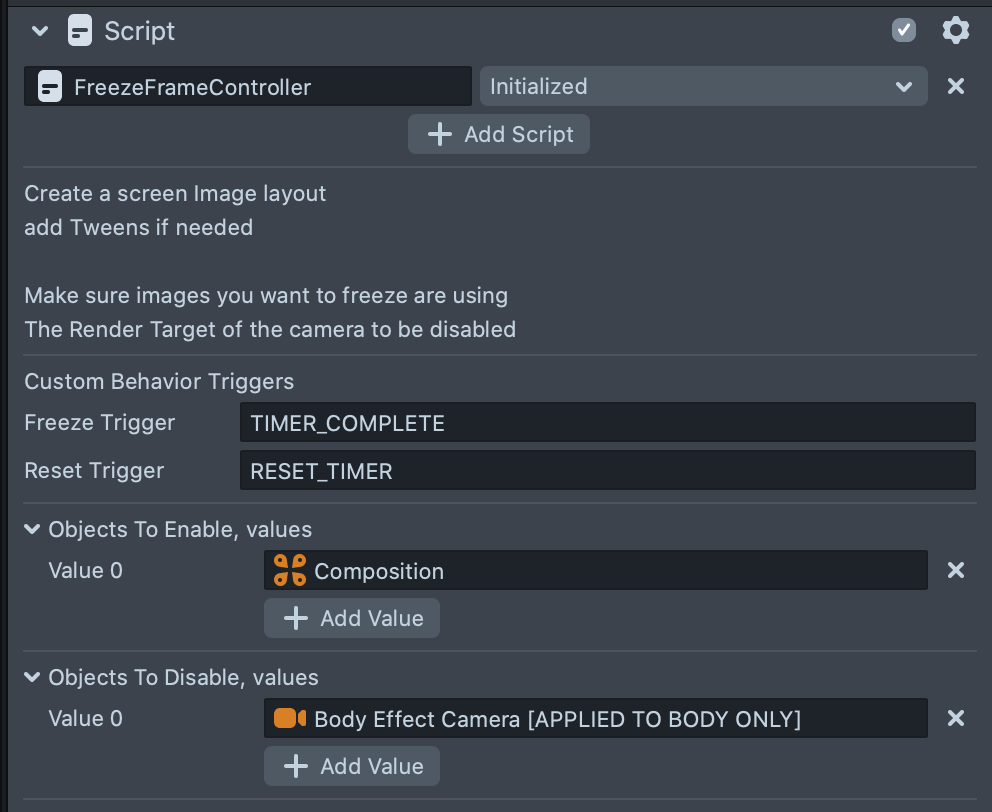
Task: Collapse the Objects To Disable list
Action: [33, 678]
